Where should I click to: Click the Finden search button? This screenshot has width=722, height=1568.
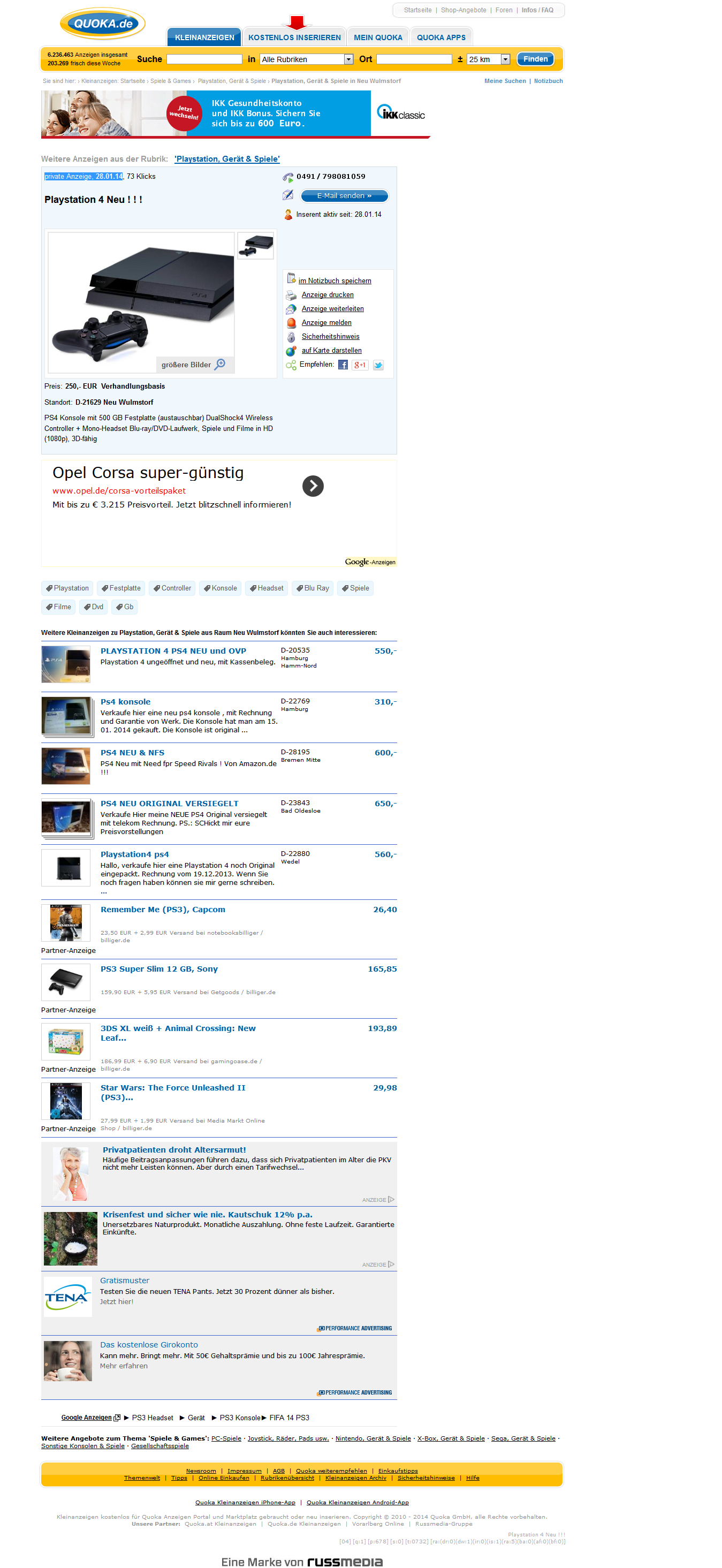pos(535,59)
